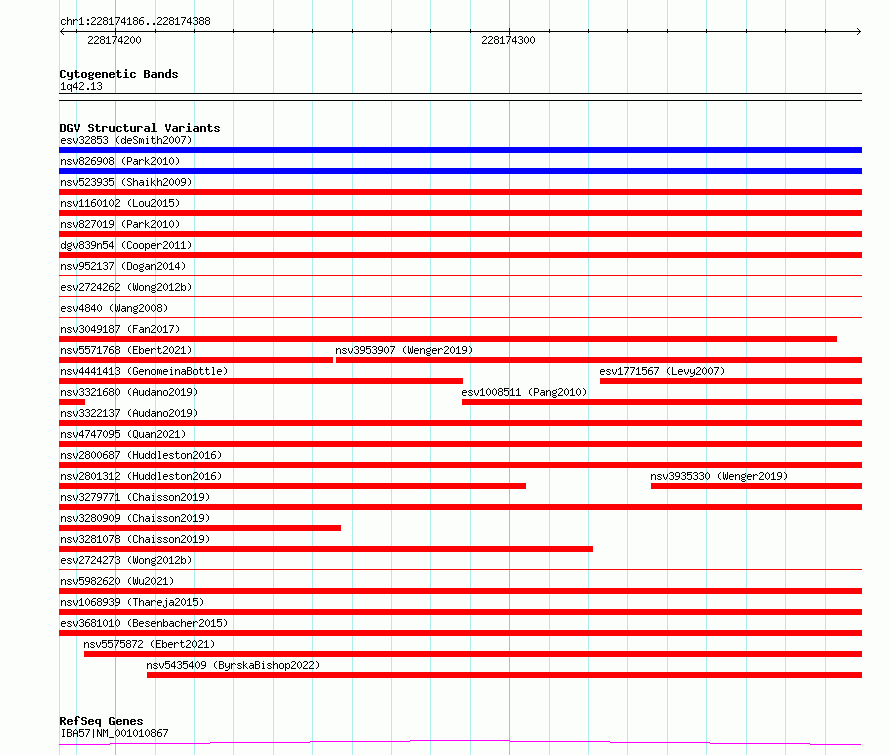Click the DGV Structural Variants track title
Viewport: 890px width, 755px height.
coord(140,128)
